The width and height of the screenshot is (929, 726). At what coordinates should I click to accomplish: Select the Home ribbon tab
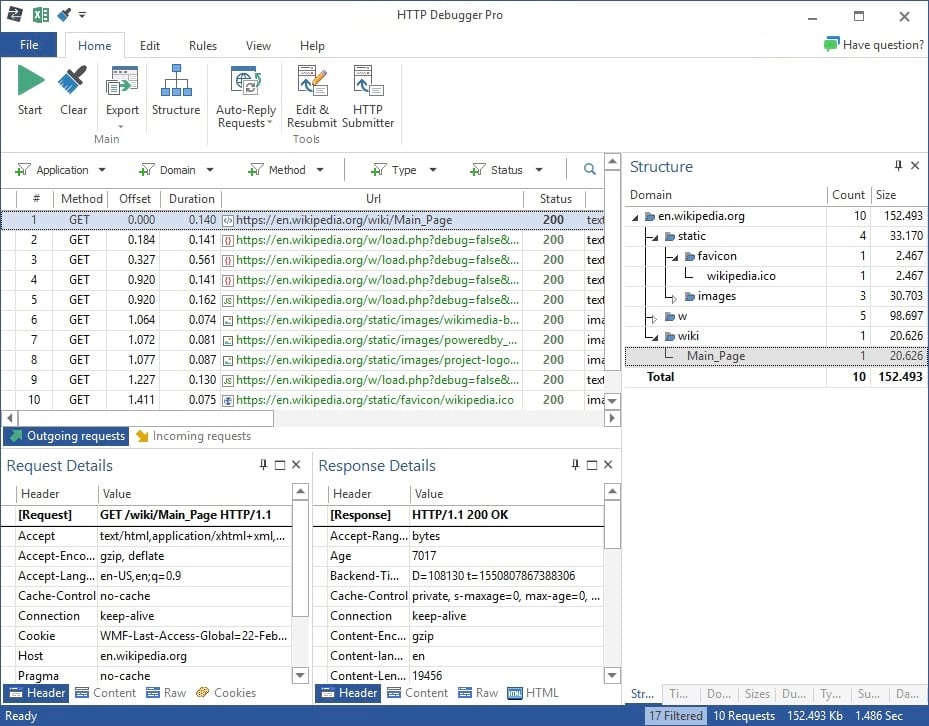coord(95,46)
